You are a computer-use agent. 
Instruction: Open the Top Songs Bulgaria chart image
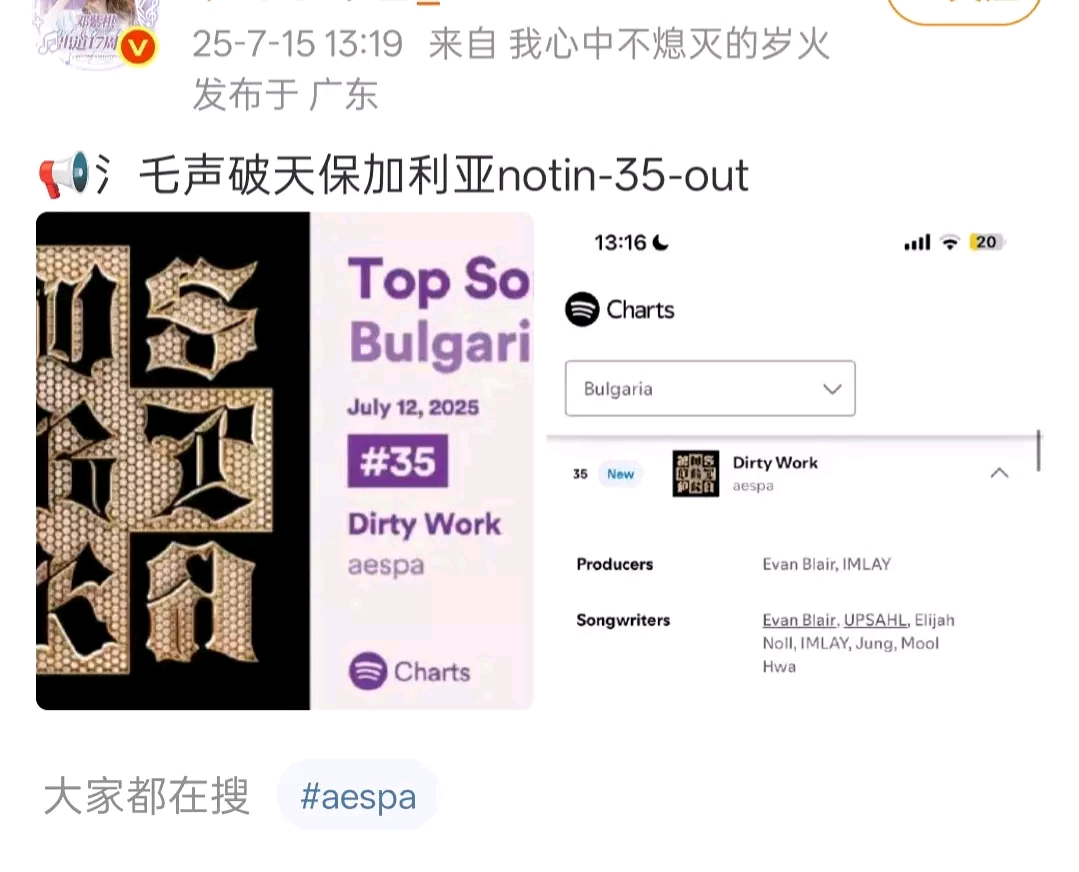coord(285,460)
